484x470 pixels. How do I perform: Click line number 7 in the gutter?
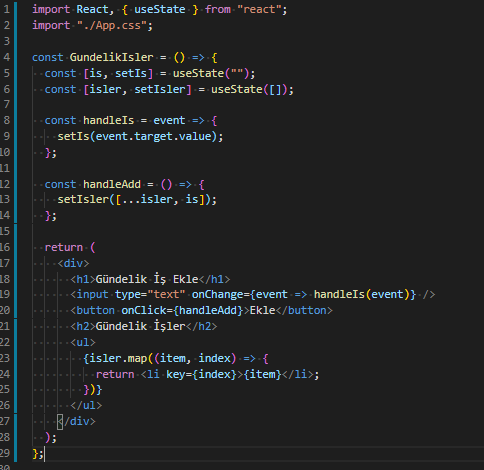[x=7, y=104]
